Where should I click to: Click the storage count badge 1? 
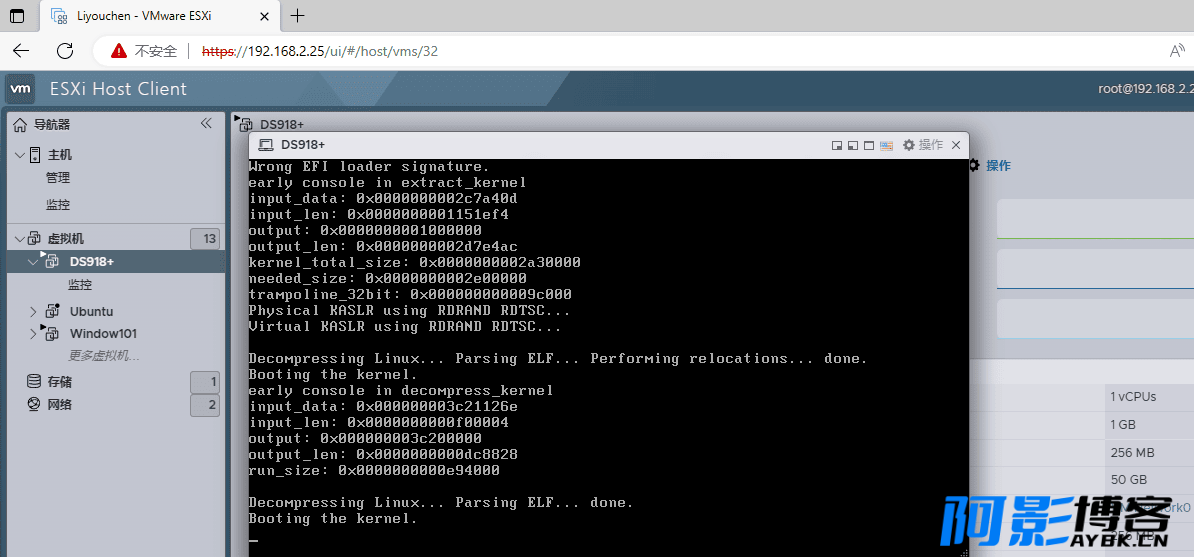(x=205, y=382)
